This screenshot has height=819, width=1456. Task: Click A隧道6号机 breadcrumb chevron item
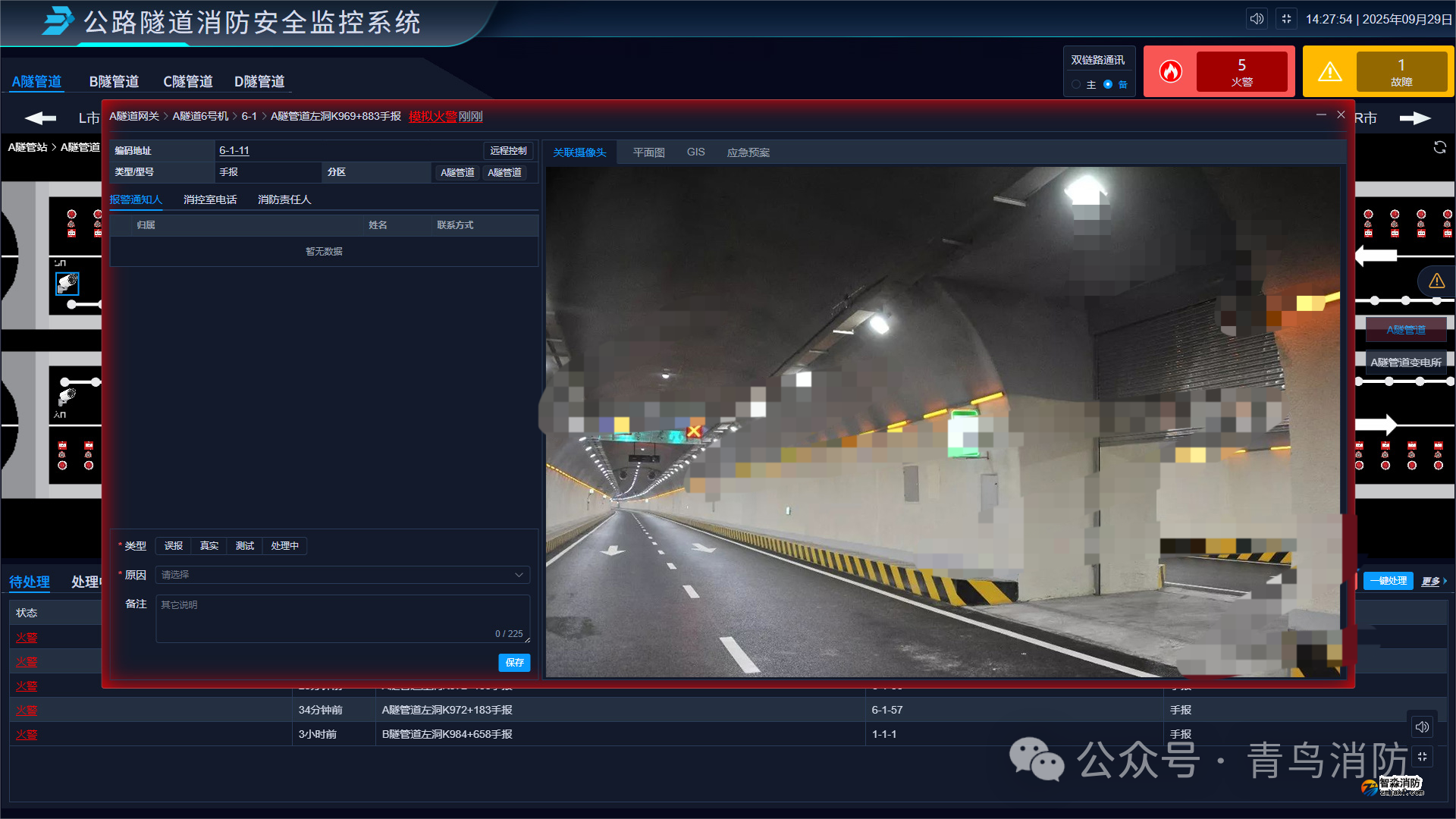point(200,116)
